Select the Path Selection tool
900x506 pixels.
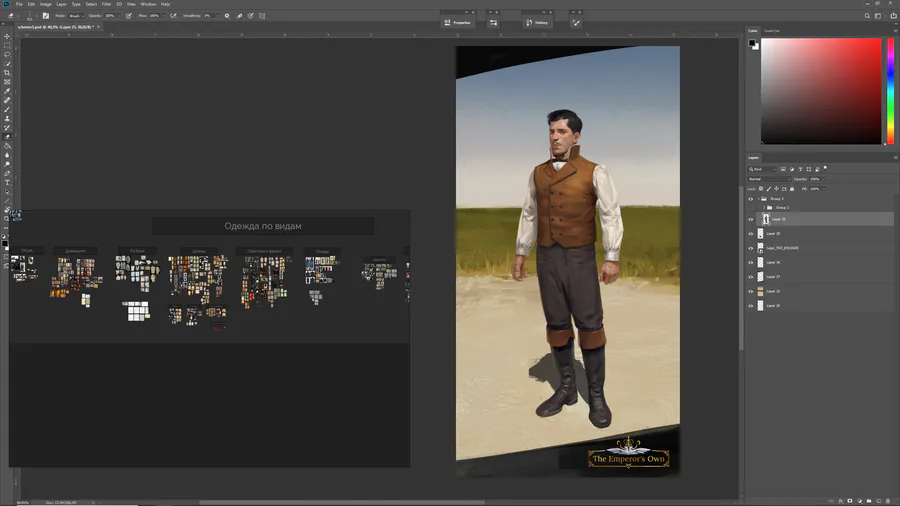tap(7, 192)
